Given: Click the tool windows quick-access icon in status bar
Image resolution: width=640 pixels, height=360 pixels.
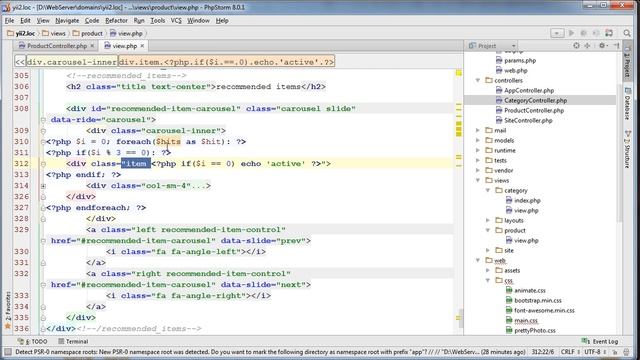Looking at the screenshot, I should click(x=8, y=352).
